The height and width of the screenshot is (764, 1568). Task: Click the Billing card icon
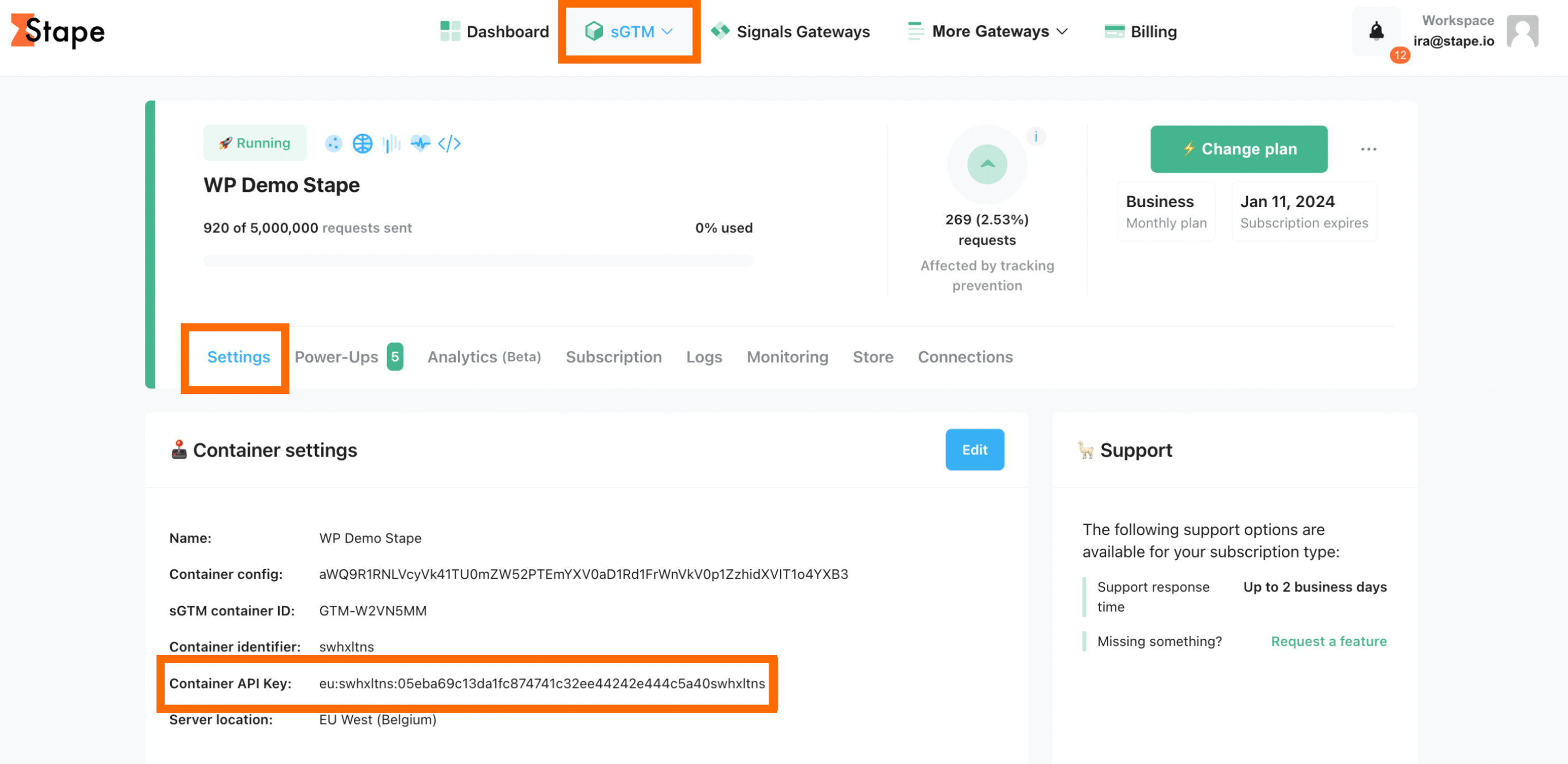pos(1114,31)
